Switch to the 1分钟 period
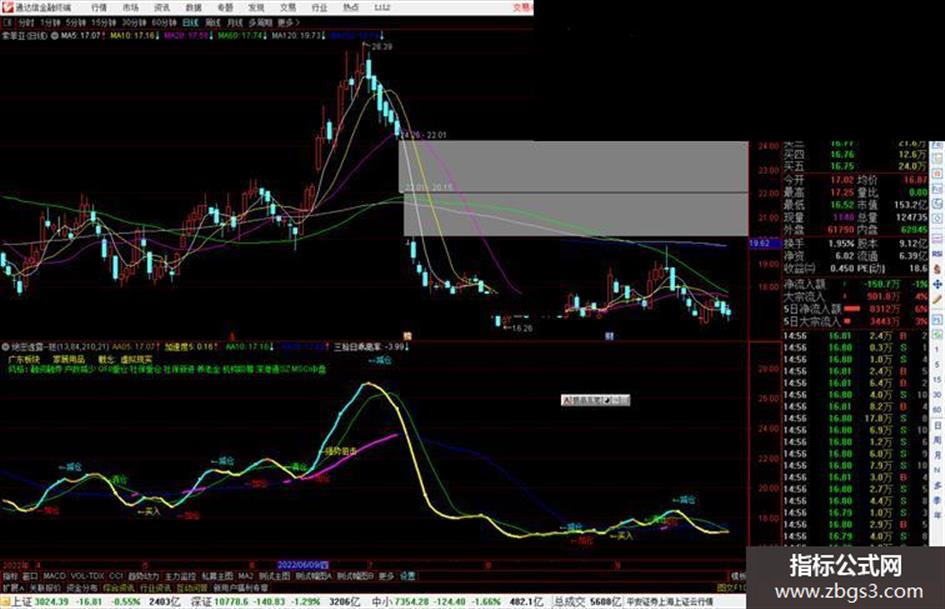945x609 pixels. [x=50, y=22]
